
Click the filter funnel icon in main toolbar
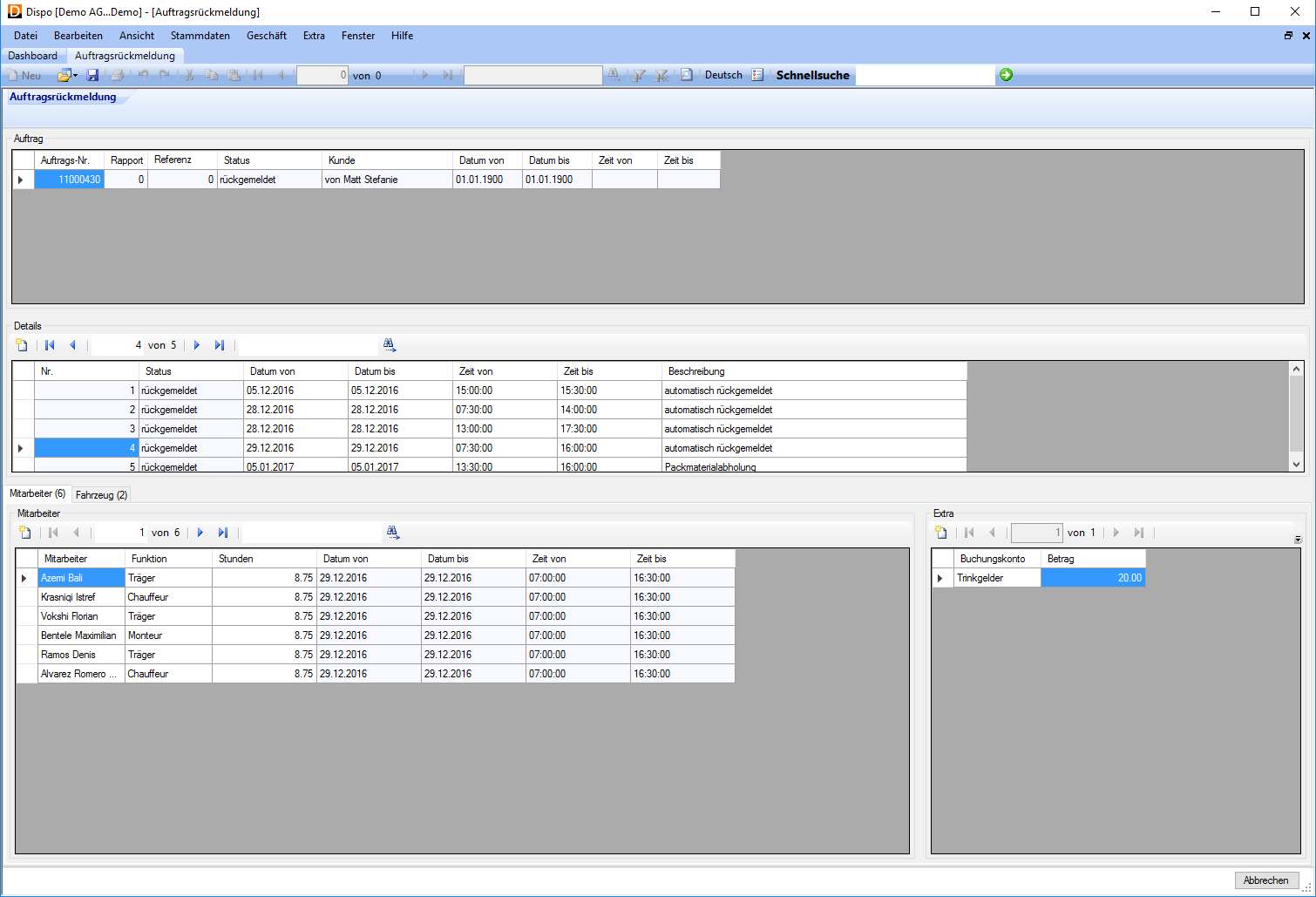pyautogui.click(x=639, y=75)
